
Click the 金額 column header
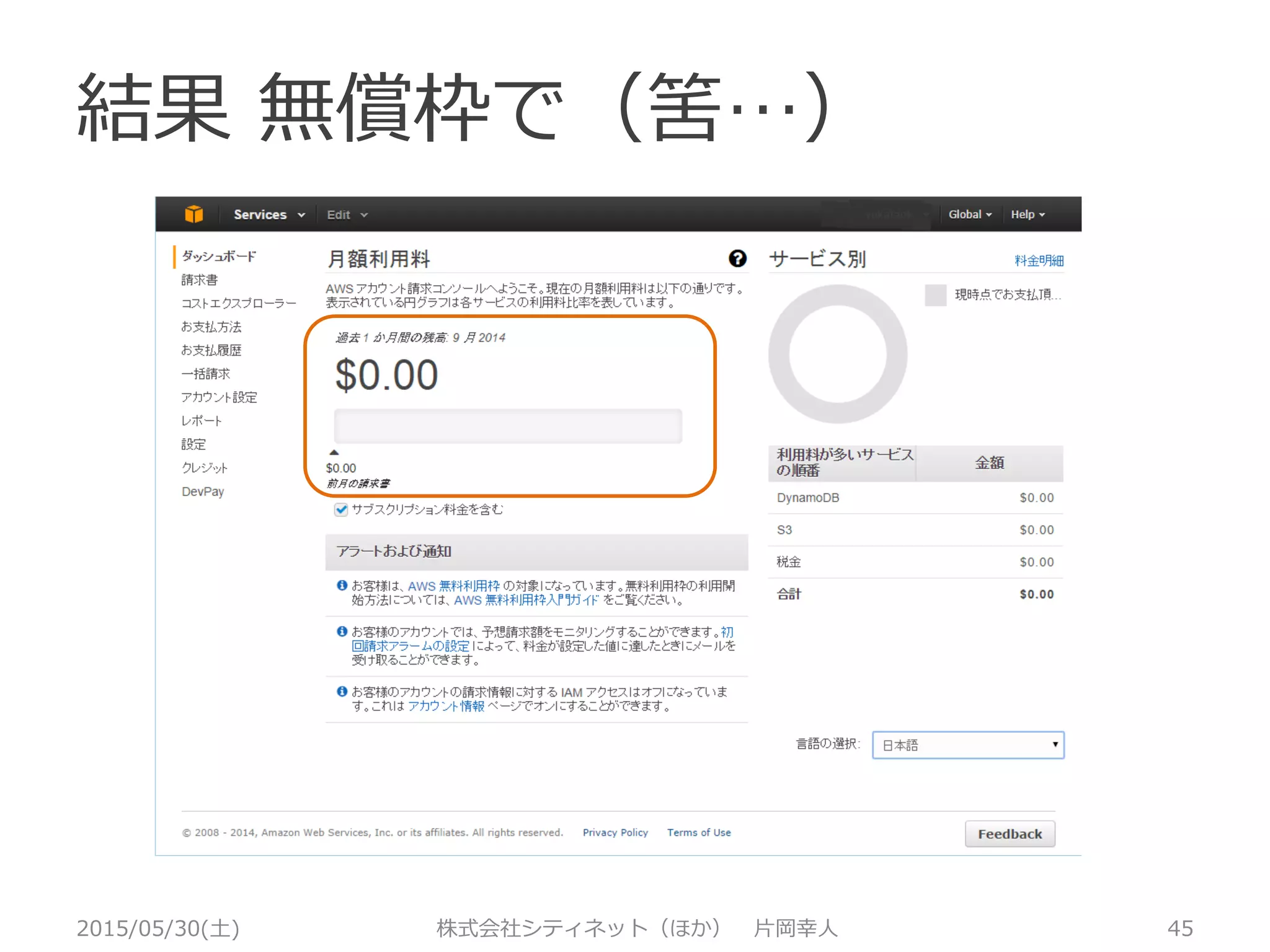990,463
